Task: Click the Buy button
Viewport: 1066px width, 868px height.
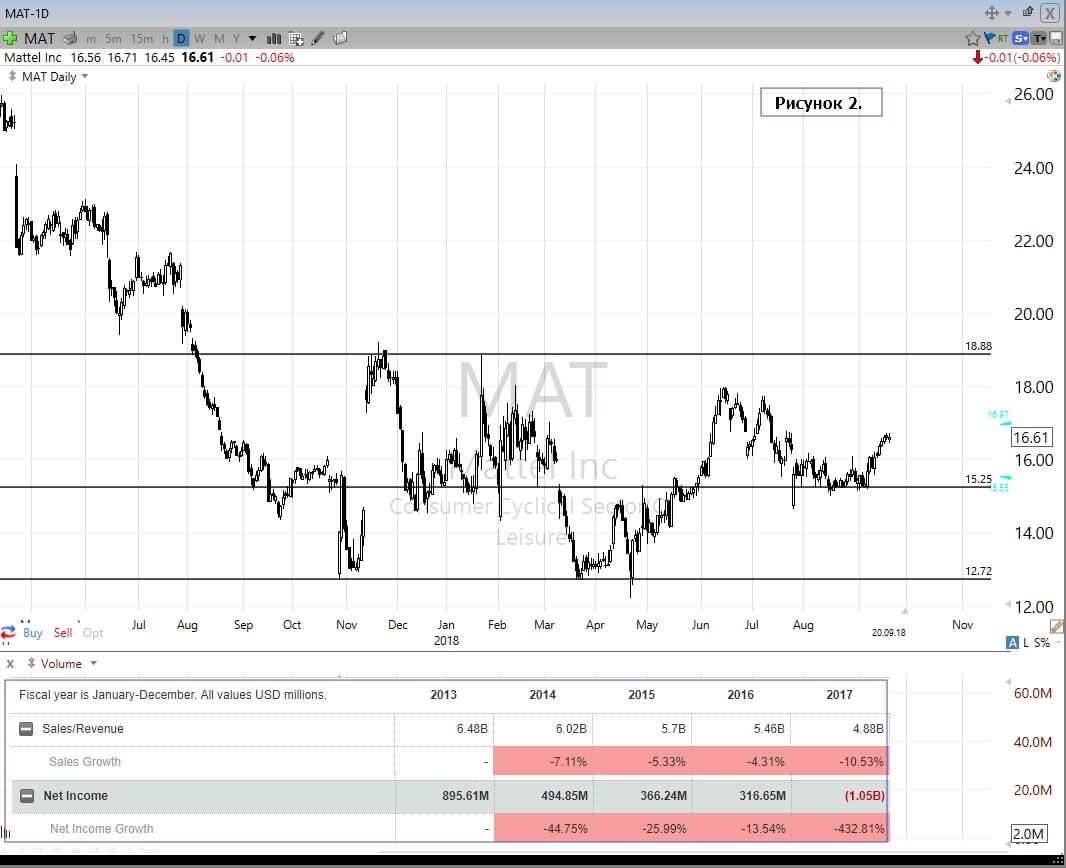Action: (33, 633)
